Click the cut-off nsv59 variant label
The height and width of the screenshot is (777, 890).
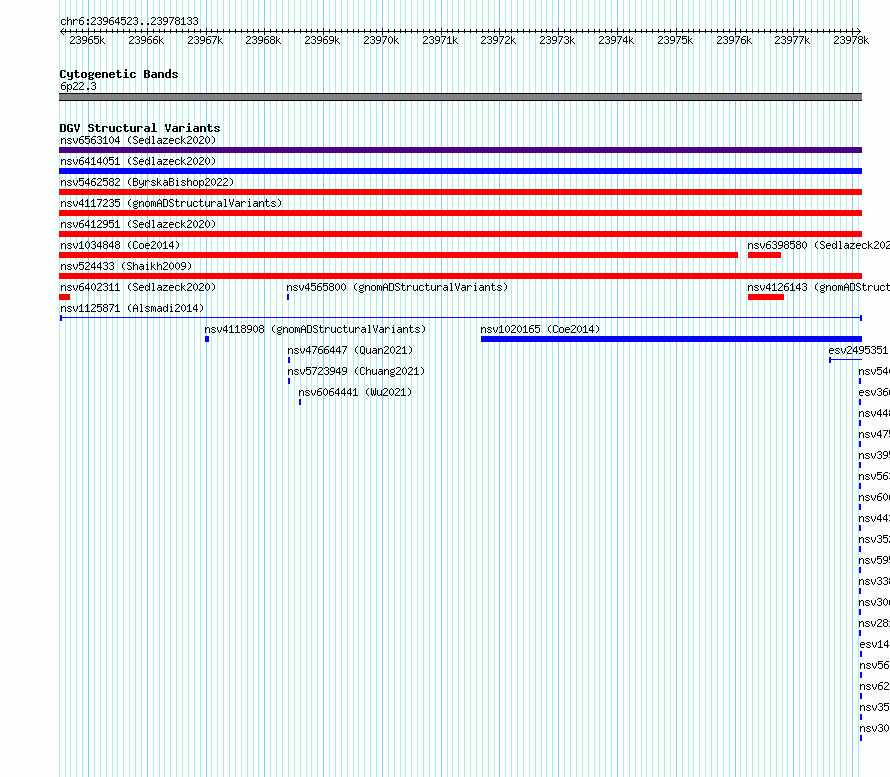coord(874,560)
